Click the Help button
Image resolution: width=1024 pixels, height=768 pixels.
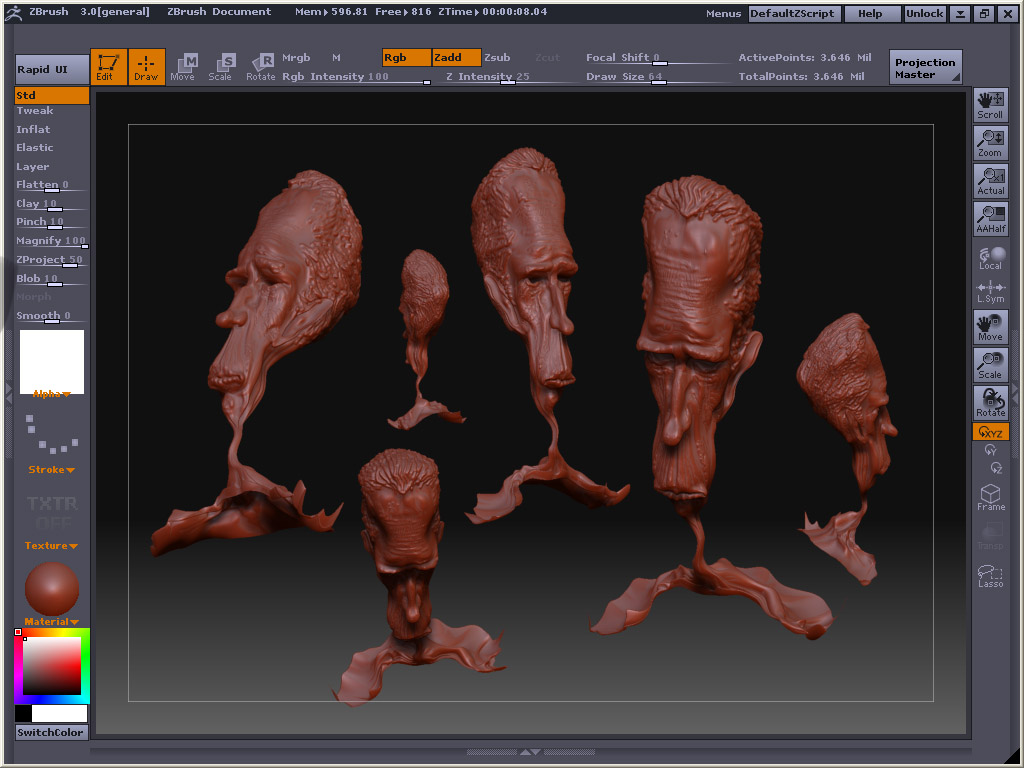[x=870, y=13]
